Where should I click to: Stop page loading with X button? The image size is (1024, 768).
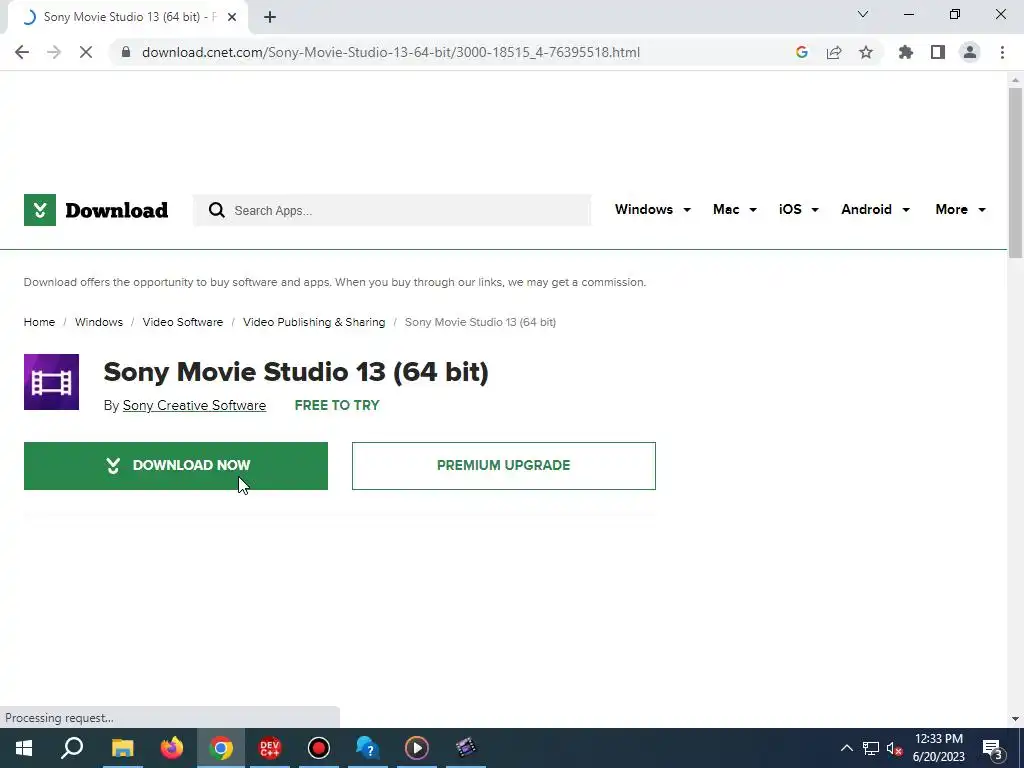(86, 52)
